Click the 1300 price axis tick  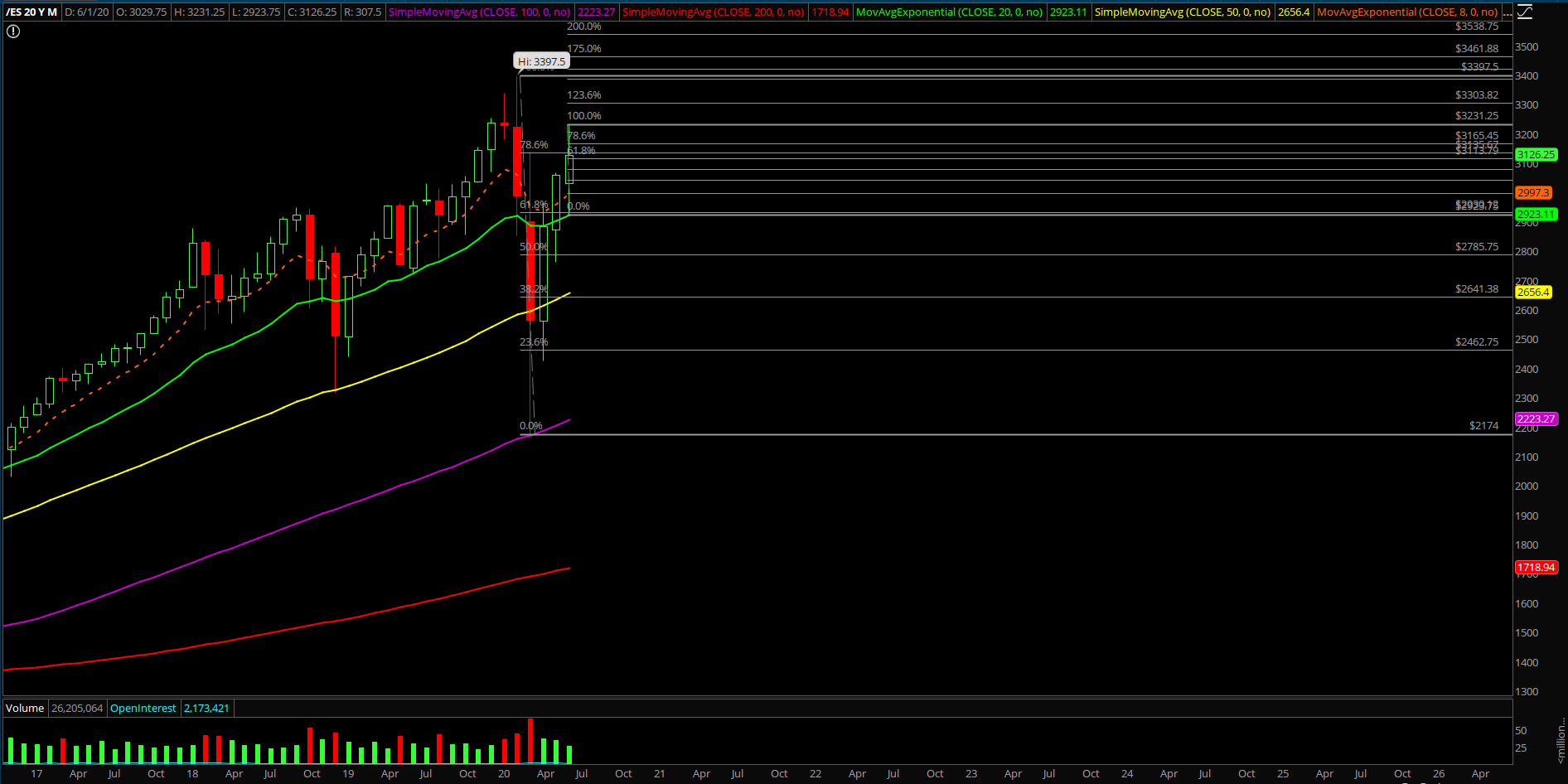(1527, 692)
